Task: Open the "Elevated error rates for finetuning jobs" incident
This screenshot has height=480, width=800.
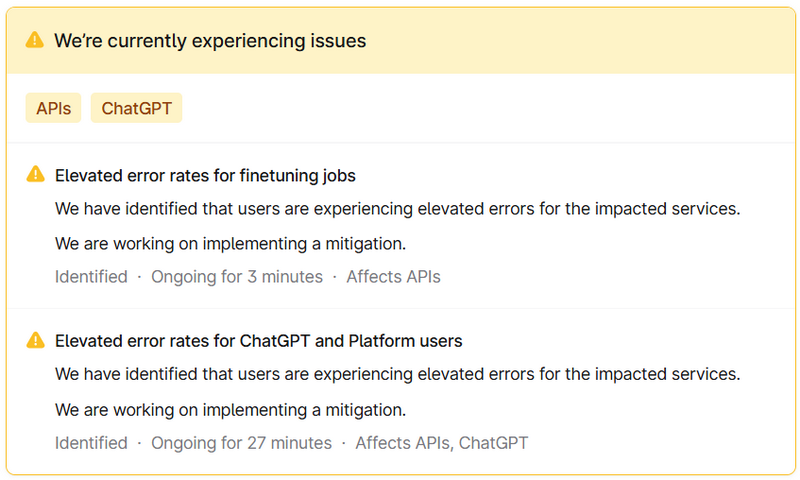Action: tap(205, 176)
